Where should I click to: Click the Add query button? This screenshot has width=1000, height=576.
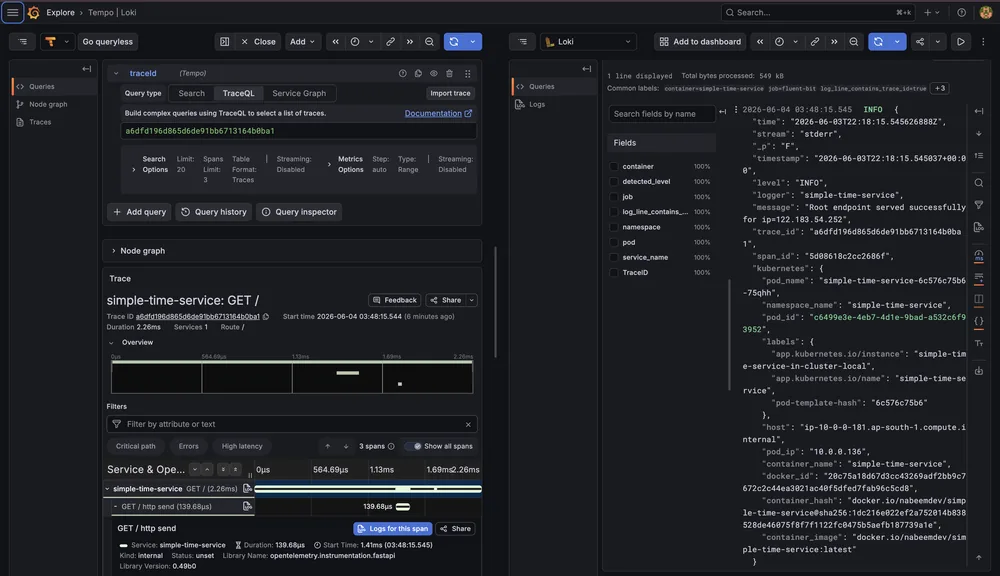140,212
